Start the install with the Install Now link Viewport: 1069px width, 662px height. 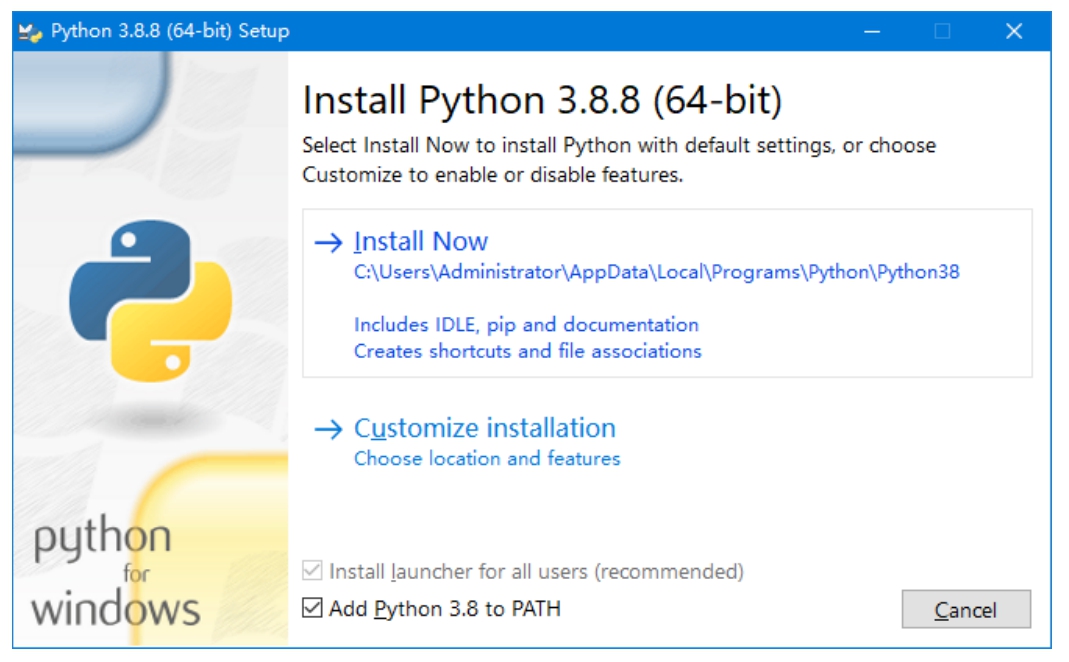point(421,242)
